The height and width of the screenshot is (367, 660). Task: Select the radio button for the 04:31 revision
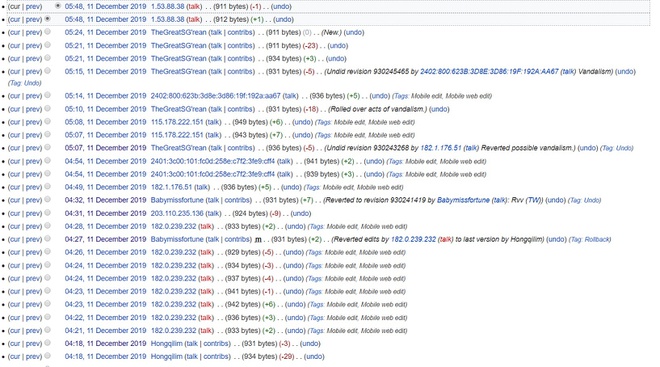tap(48, 213)
